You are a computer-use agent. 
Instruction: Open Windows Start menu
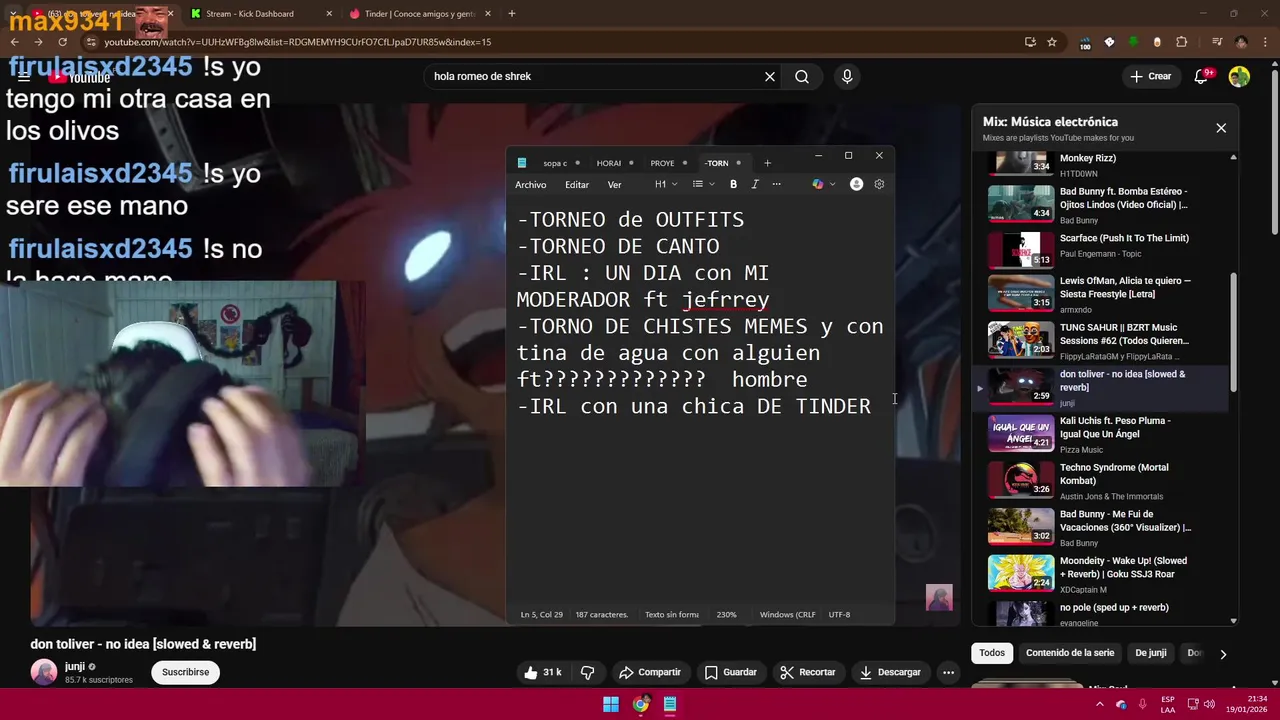[611, 704]
